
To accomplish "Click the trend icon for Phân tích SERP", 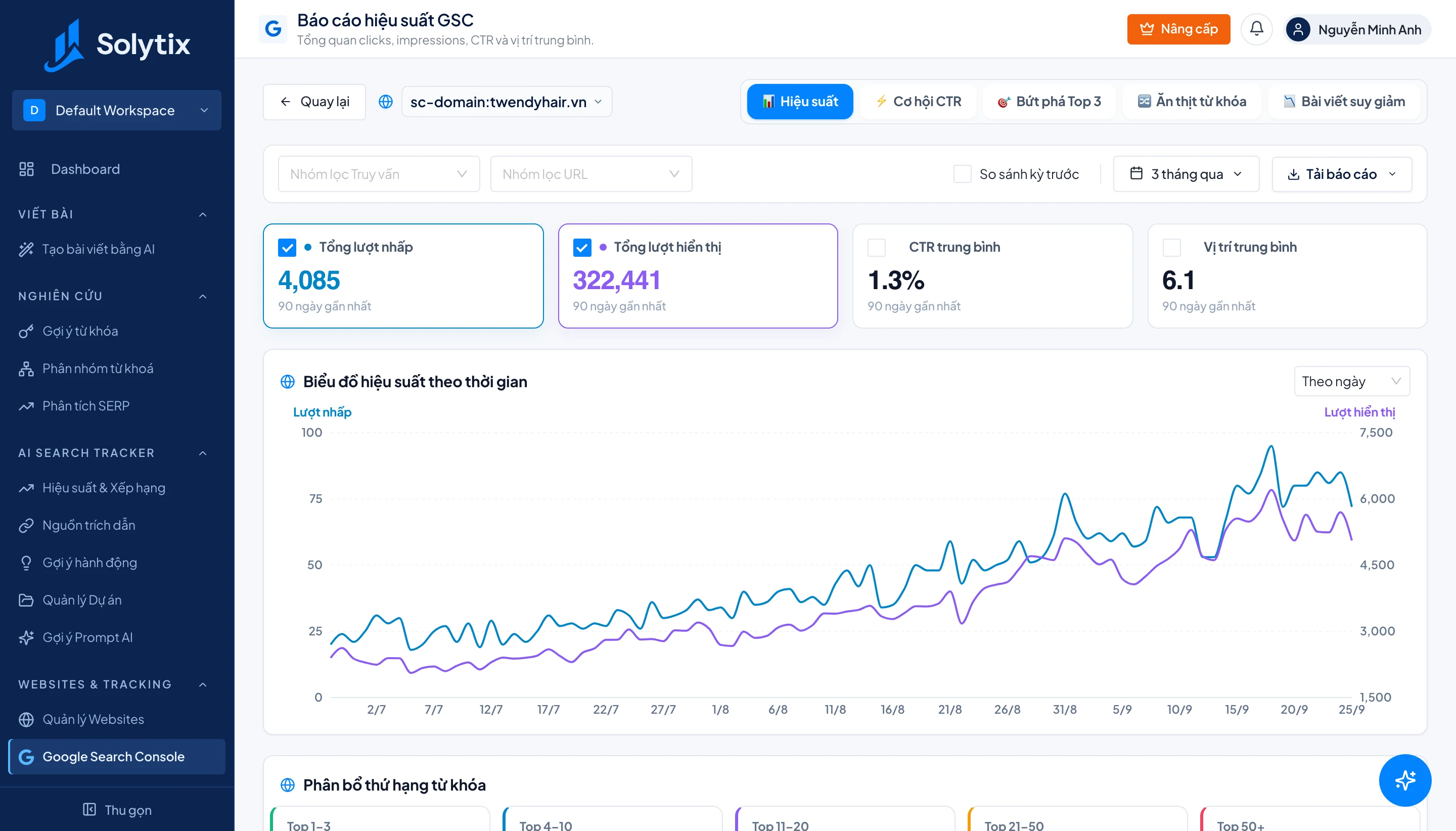I will click(x=26, y=406).
